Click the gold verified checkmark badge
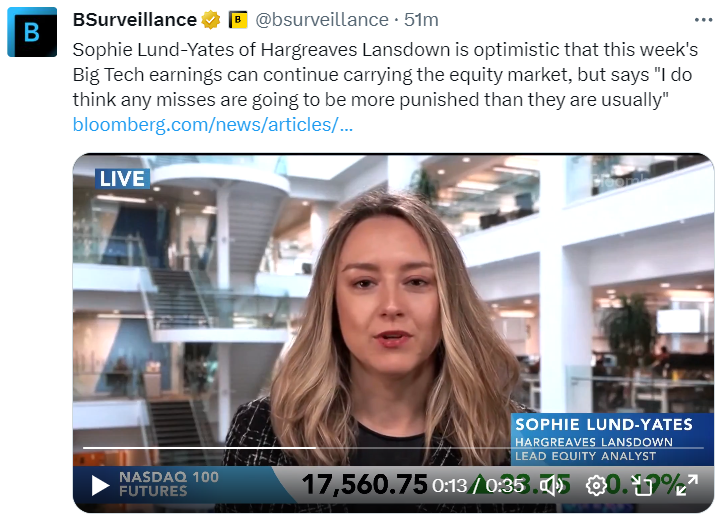Image resolution: width=724 pixels, height=525 pixels. [x=211, y=20]
